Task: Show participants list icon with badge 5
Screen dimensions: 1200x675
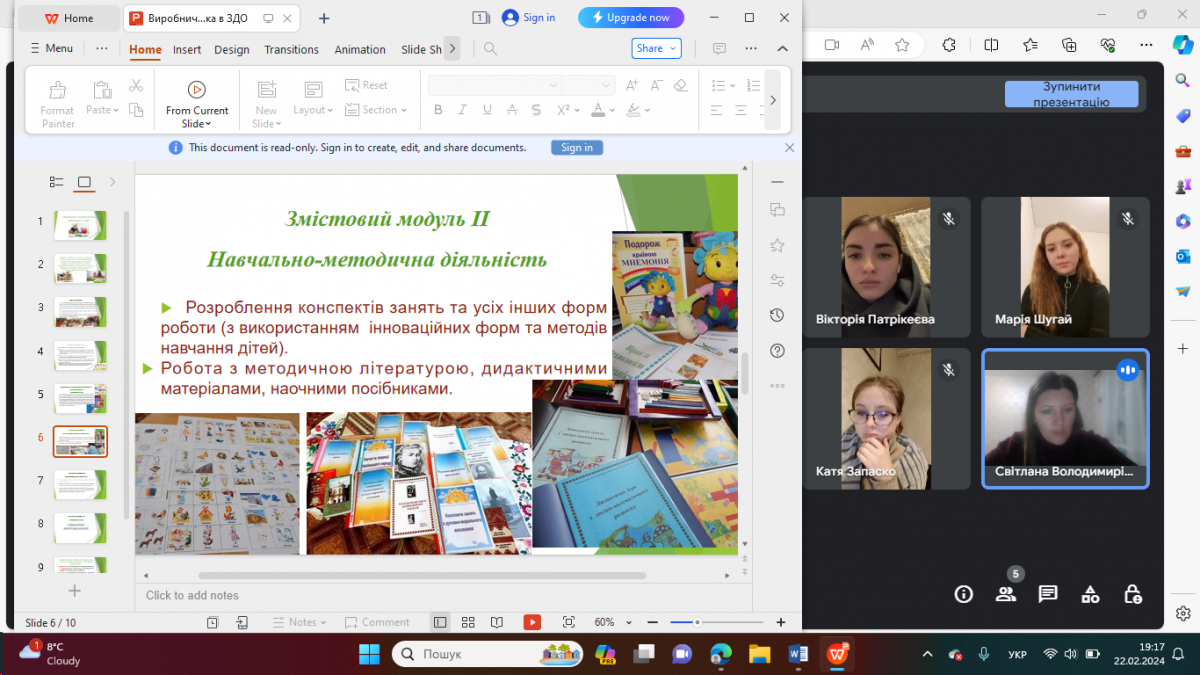Action: point(1006,594)
